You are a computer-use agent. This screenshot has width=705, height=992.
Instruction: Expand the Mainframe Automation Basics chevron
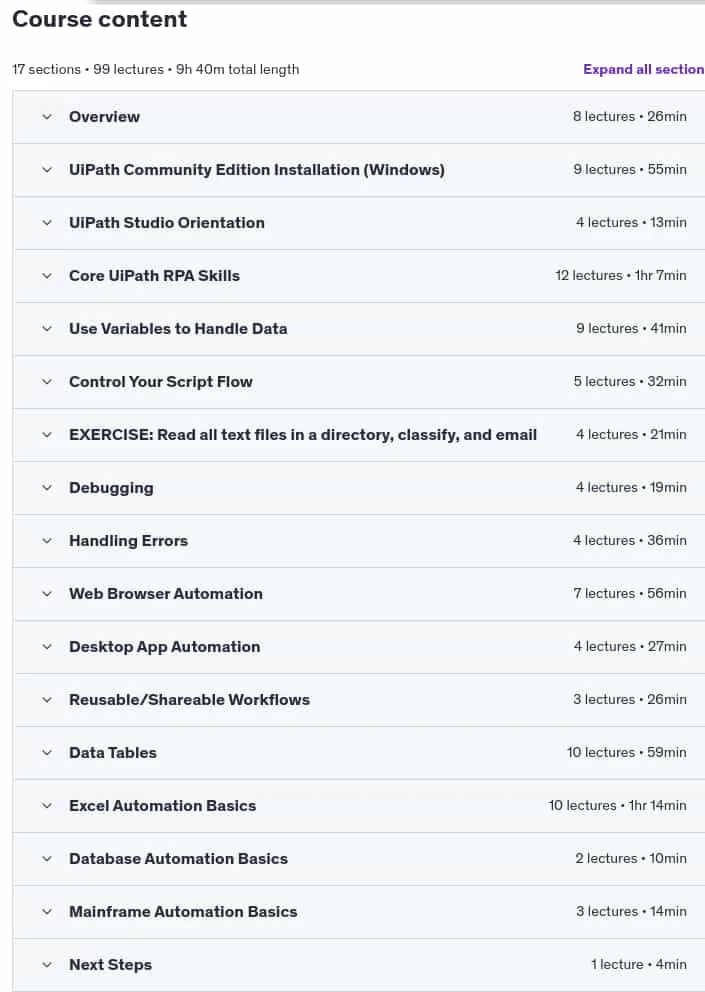tap(47, 912)
